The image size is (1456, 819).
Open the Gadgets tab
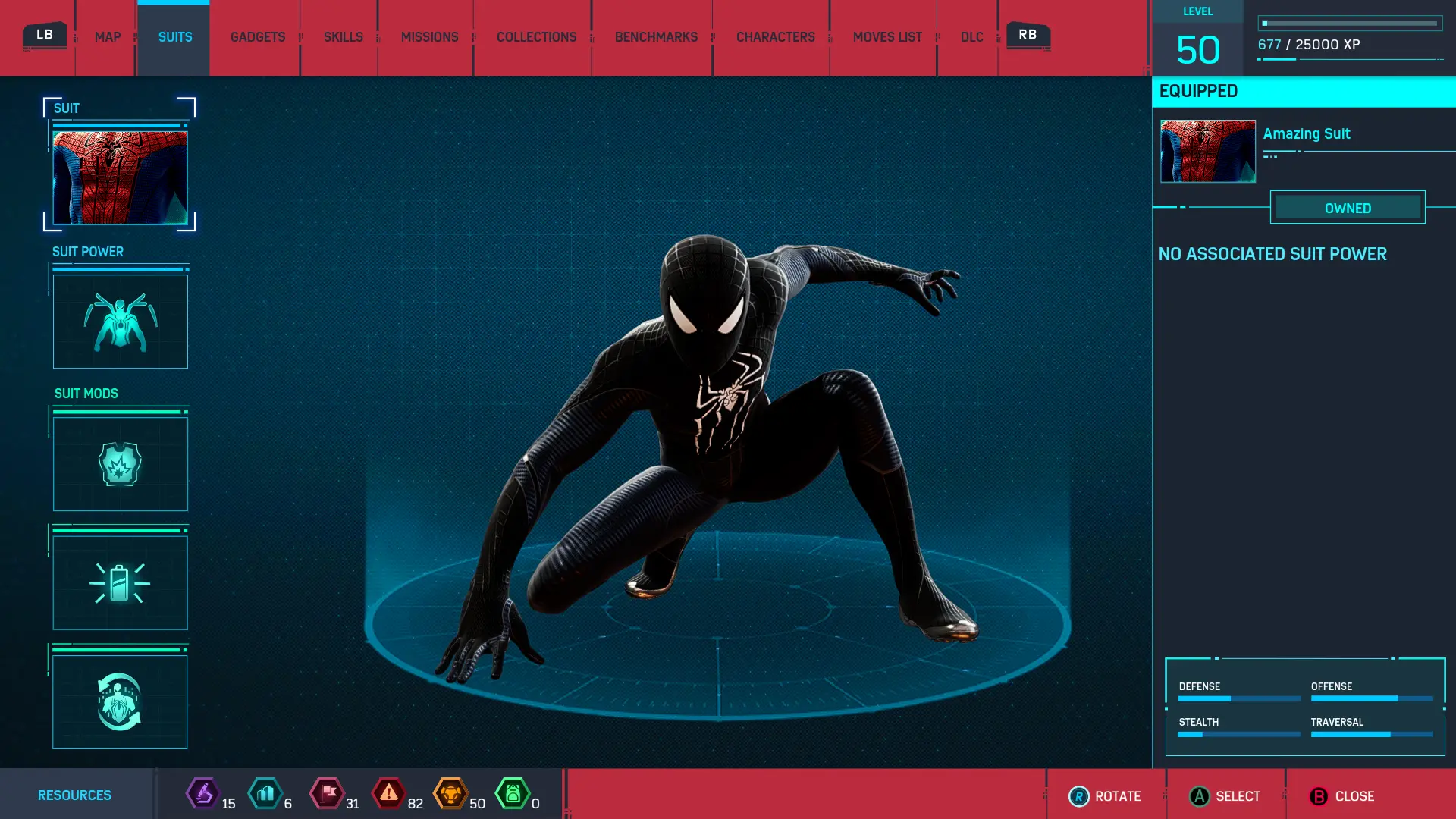point(258,37)
